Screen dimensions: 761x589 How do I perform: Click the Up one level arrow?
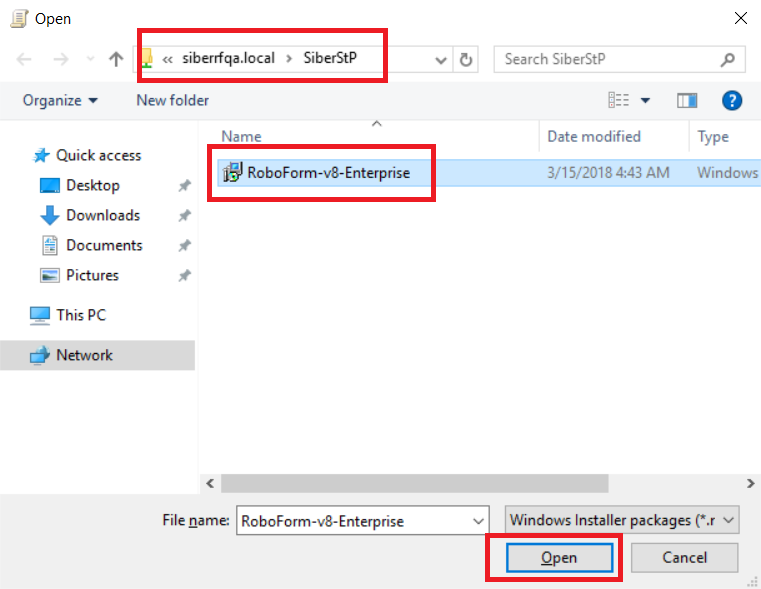tap(116, 60)
